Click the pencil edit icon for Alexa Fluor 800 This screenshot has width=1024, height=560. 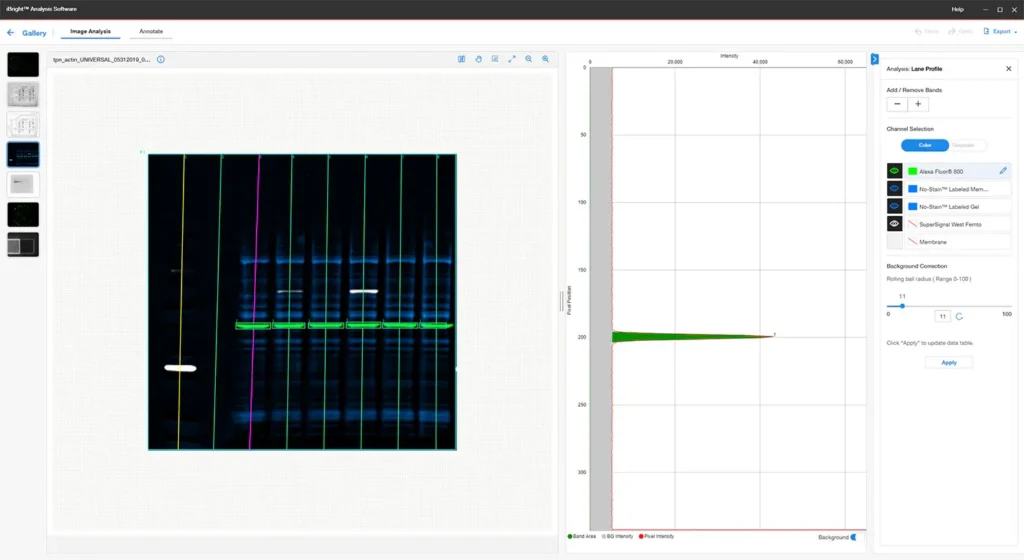pyautogui.click(x=1003, y=171)
